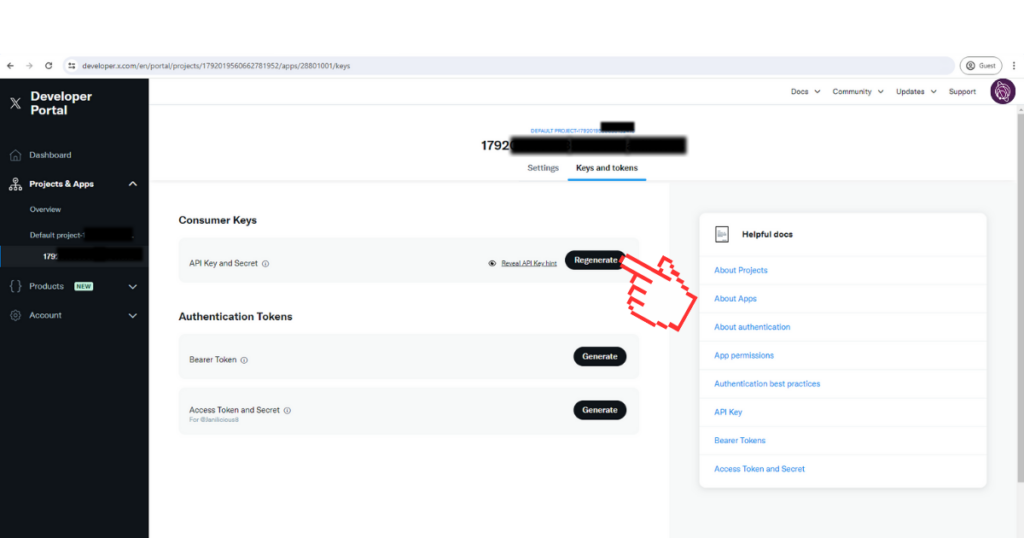Viewport: 1024px width, 538px height.
Task: Click the browser address bar
Action: [x=500, y=66]
